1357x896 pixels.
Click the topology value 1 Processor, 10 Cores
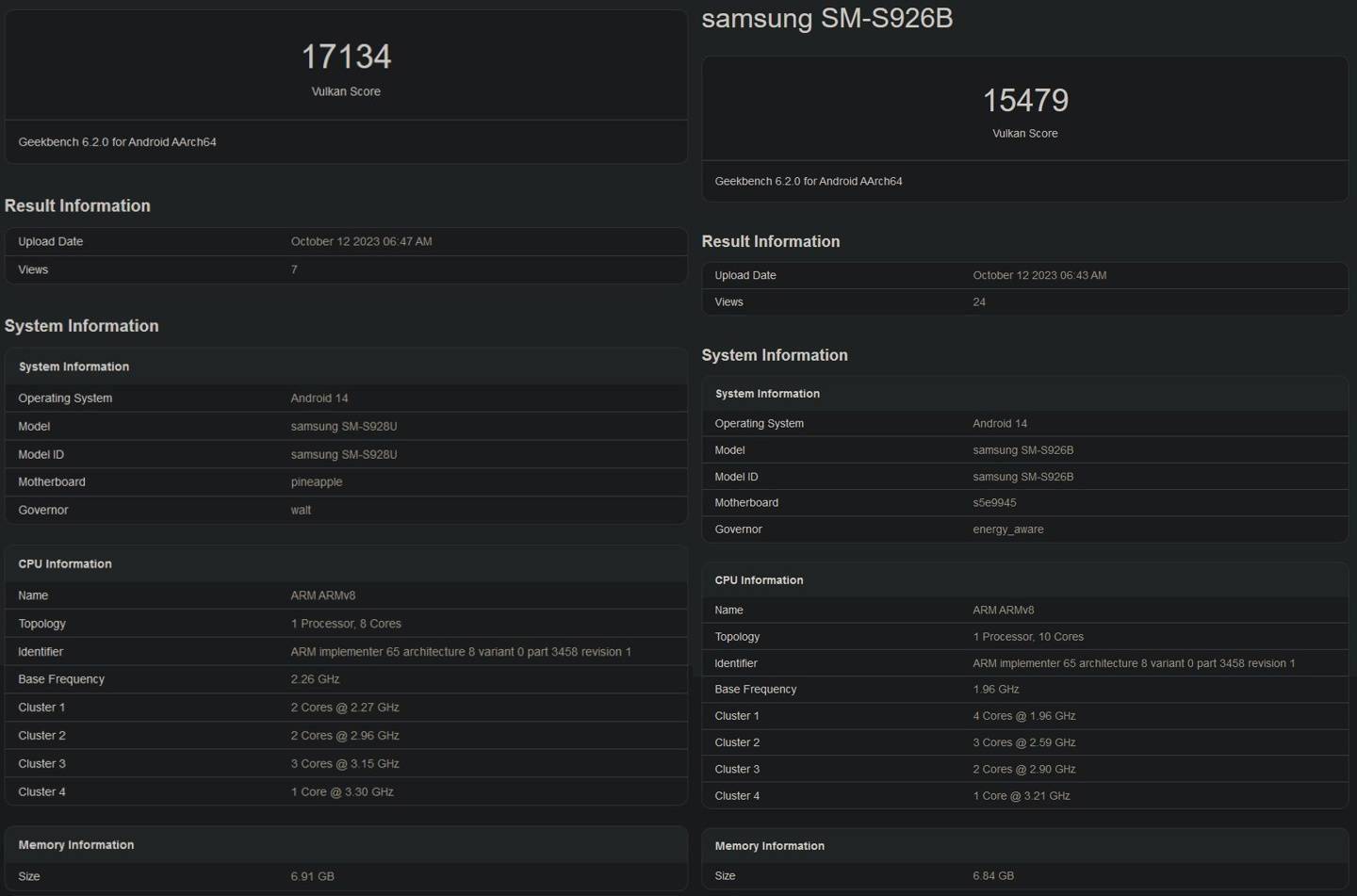[1028, 637]
